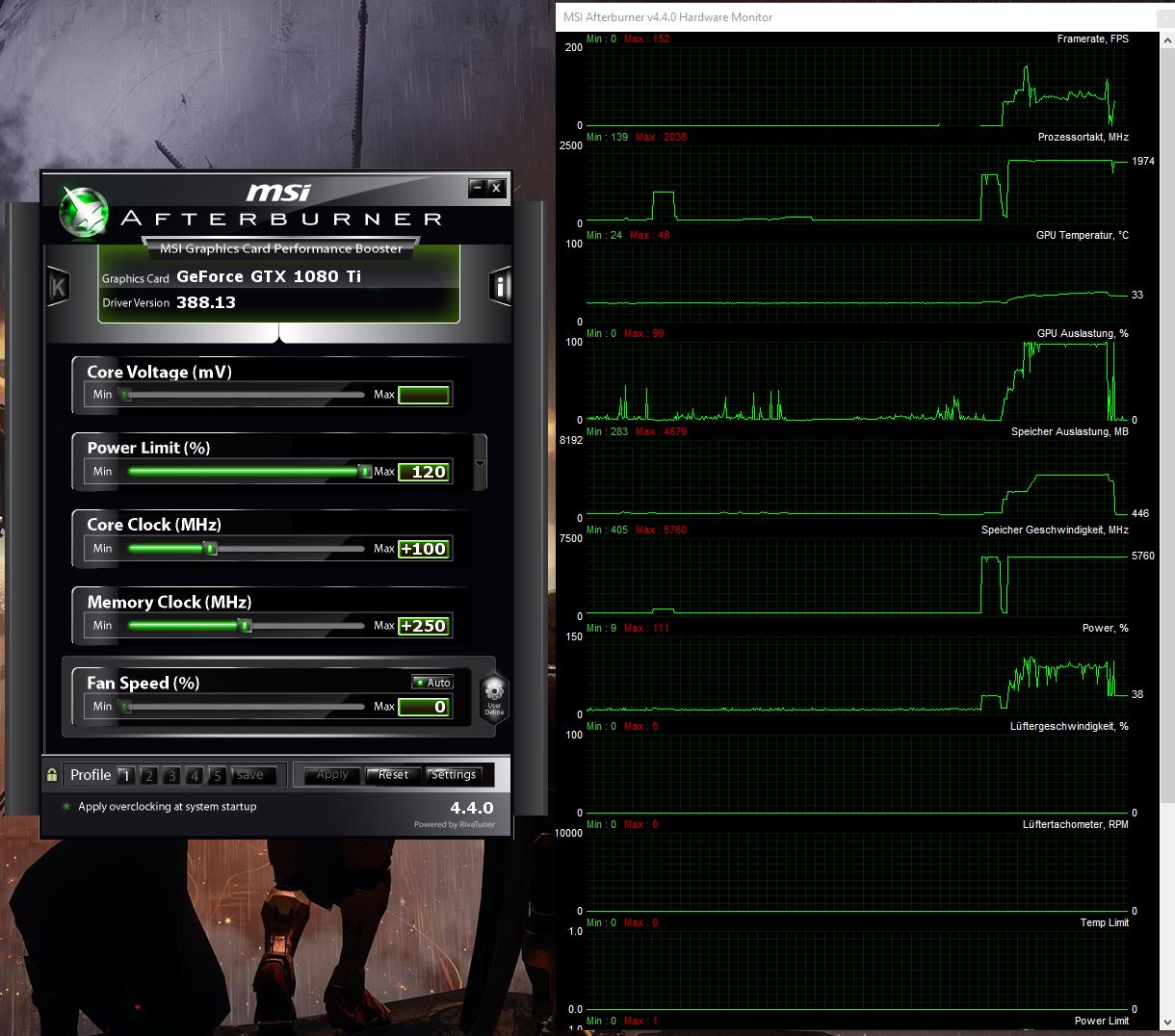Click the 'GeForce GTX 1080 Ti' graphics card text
The height and width of the screenshot is (1036, 1175).
pos(269,276)
